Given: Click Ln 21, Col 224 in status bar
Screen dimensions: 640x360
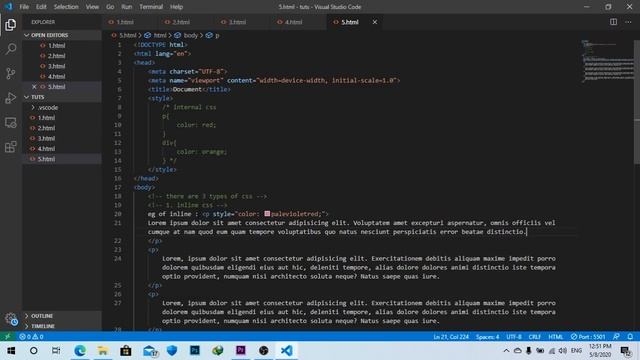Looking at the screenshot, I should point(451,337).
